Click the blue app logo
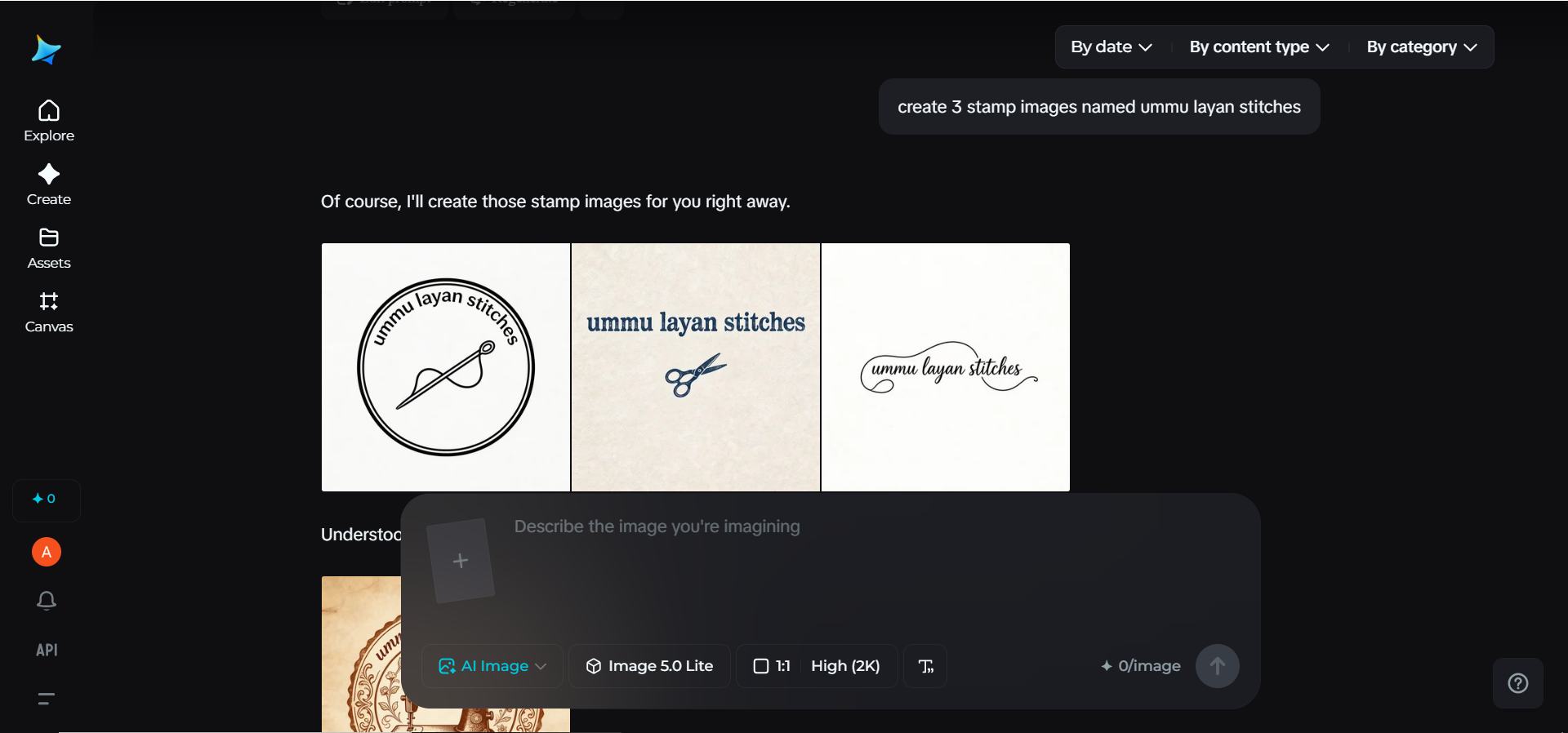This screenshot has width=1568, height=733. (x=47, y=50)
